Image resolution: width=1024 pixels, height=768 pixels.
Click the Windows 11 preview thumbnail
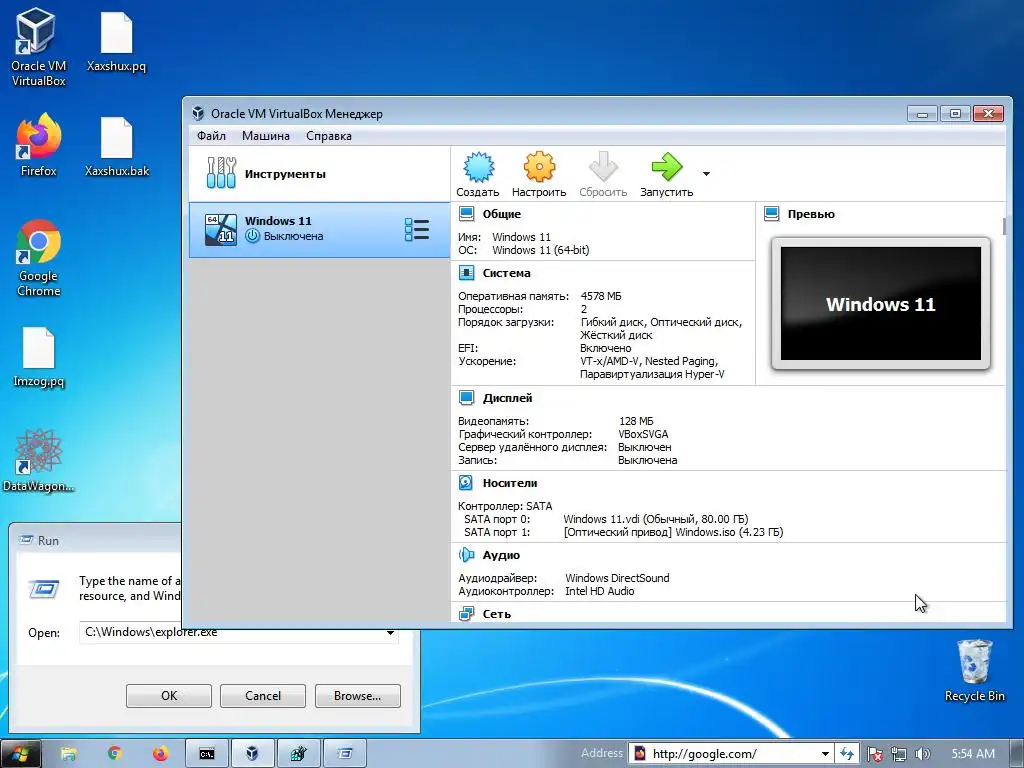pos(880,303)
